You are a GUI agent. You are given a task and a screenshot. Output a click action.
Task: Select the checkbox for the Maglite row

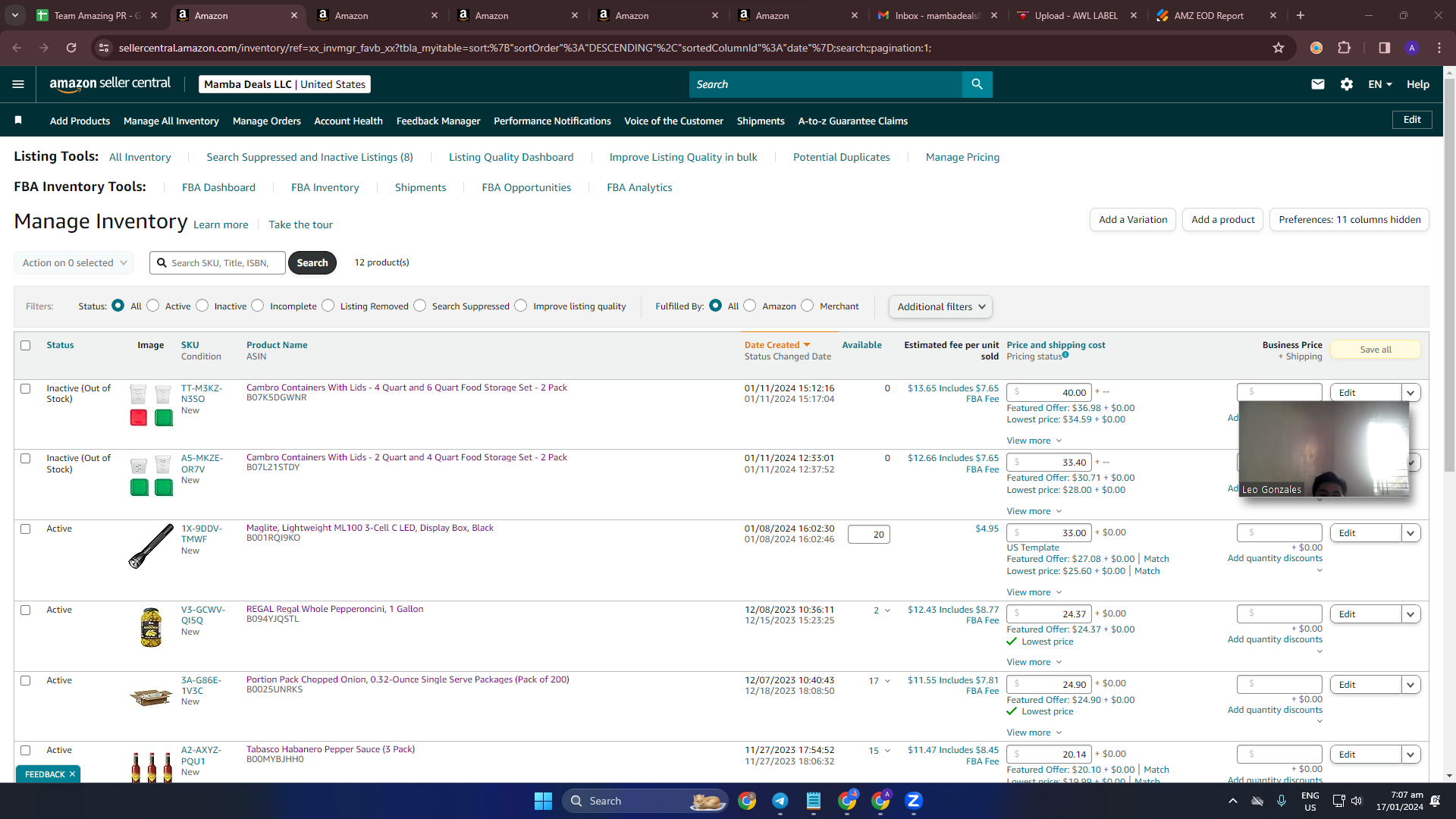(x=26, y=529)
